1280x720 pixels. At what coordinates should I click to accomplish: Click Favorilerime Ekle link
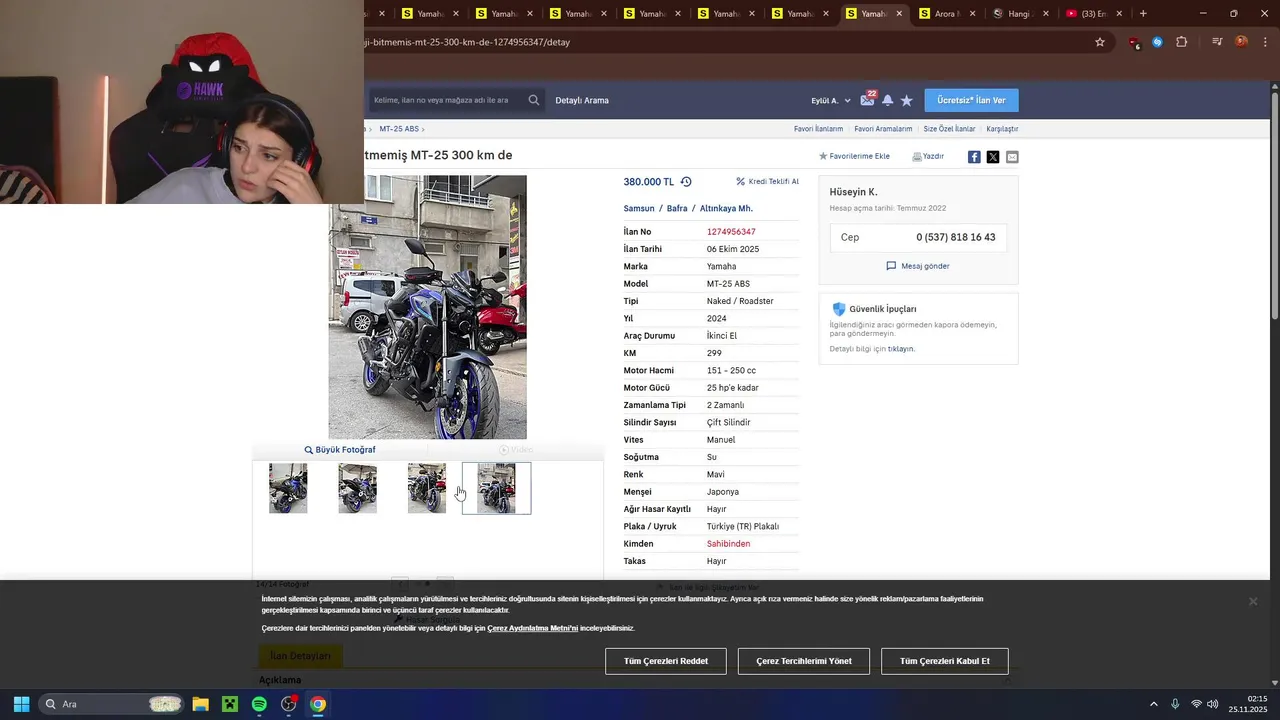854,156
